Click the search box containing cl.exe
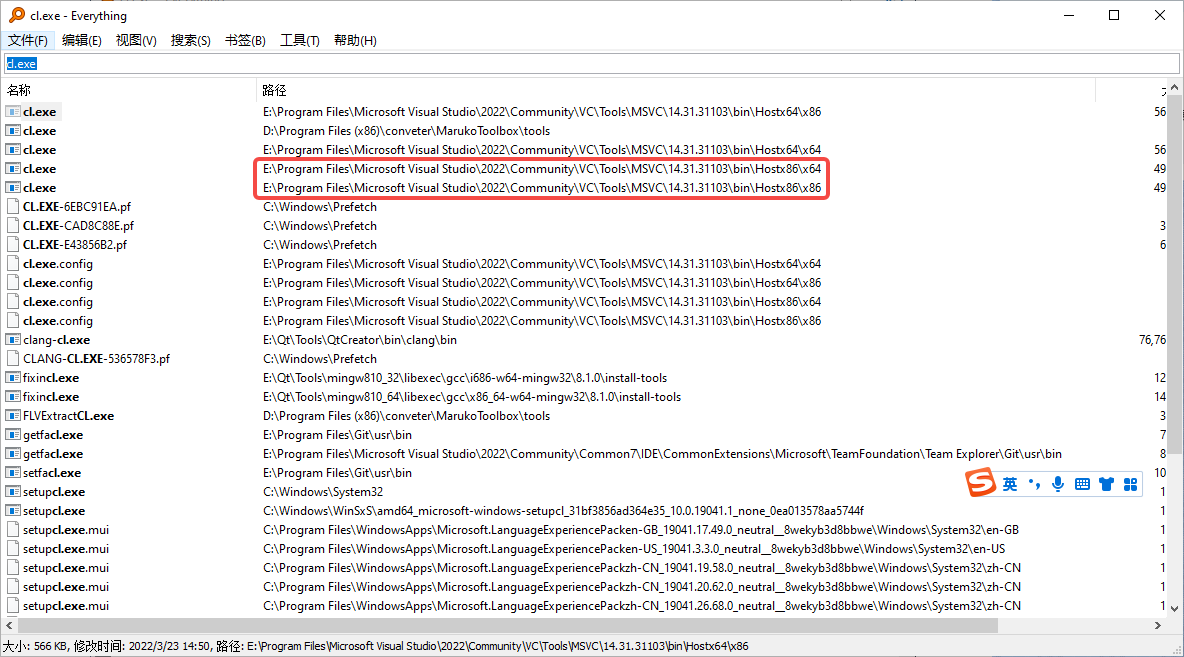Screen dimensions: 1184x657 tap(592, 64)
